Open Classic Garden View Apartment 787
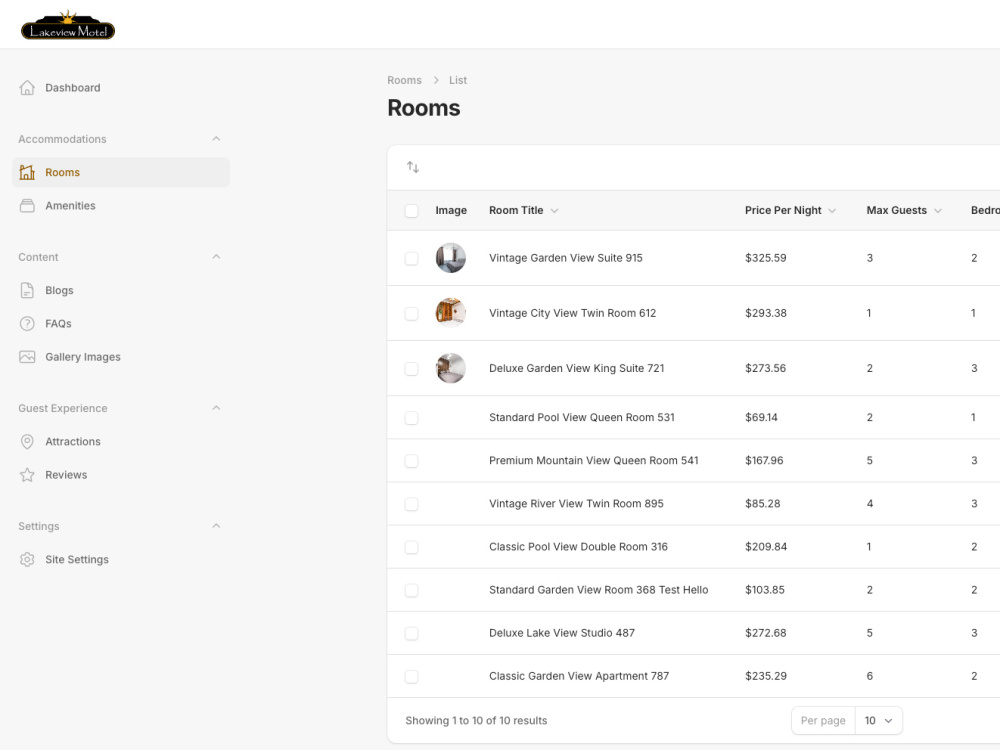1000x750 pixels. pos(579,676)
